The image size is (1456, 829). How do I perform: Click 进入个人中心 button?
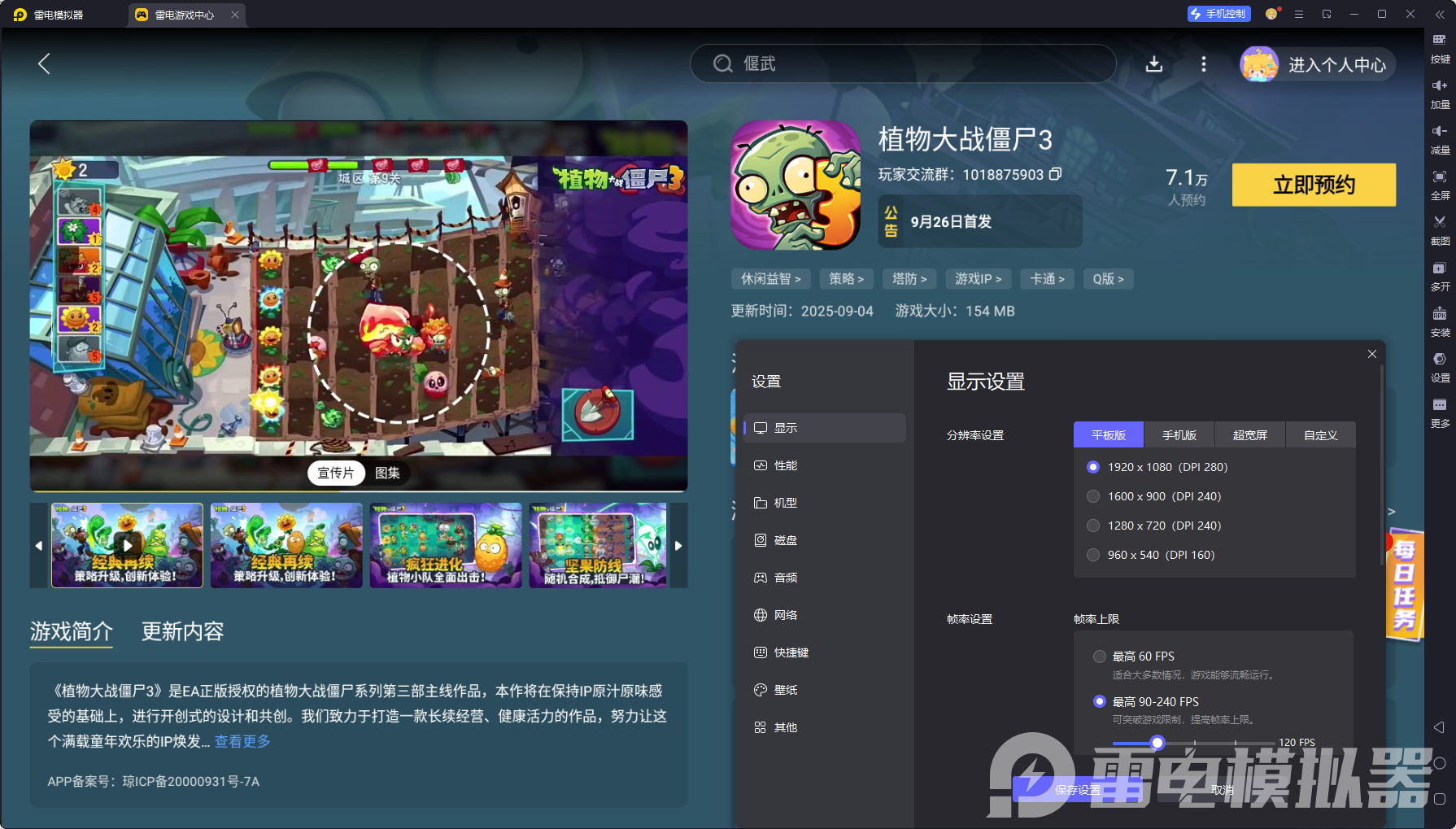pyautogui.click(x=1318, y=64)
